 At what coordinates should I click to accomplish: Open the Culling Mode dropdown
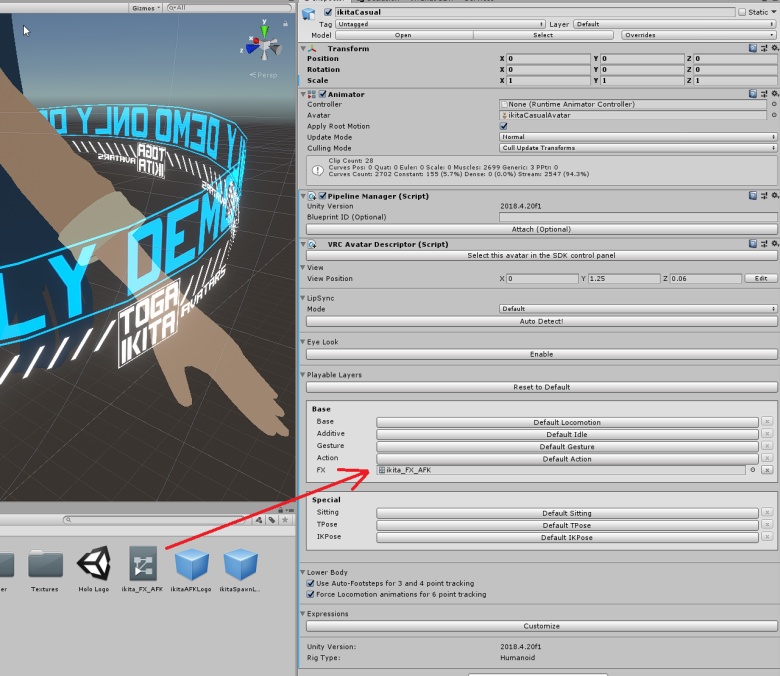pyautogui.click(x=638, y=148)
